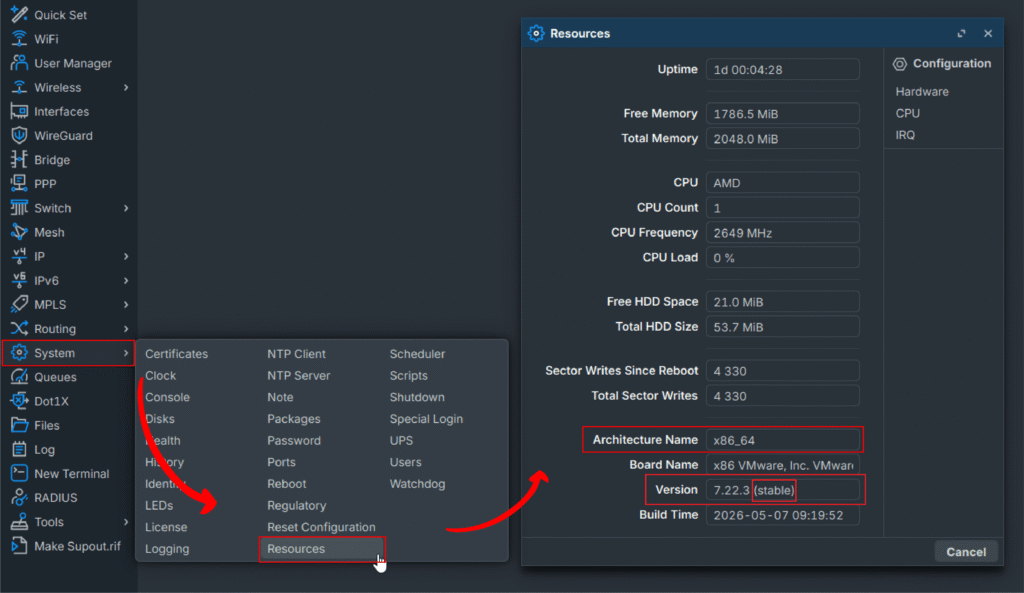Click the Files folder icon
Viewport: 1024px width, 593px height.
pyautogui.click(x=19, y=425)
